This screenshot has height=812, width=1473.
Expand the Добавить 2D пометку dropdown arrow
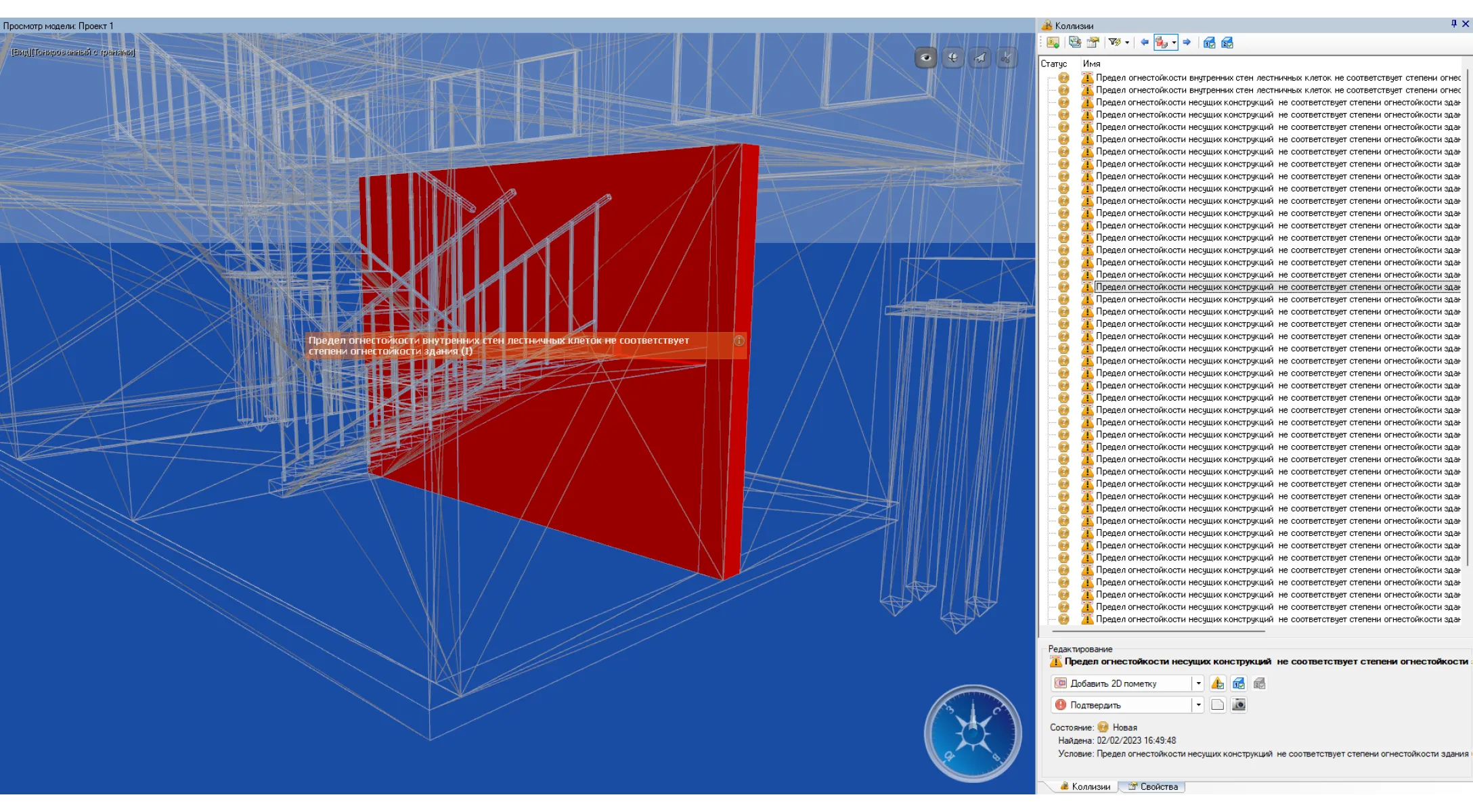click(x=1198, y=683)
